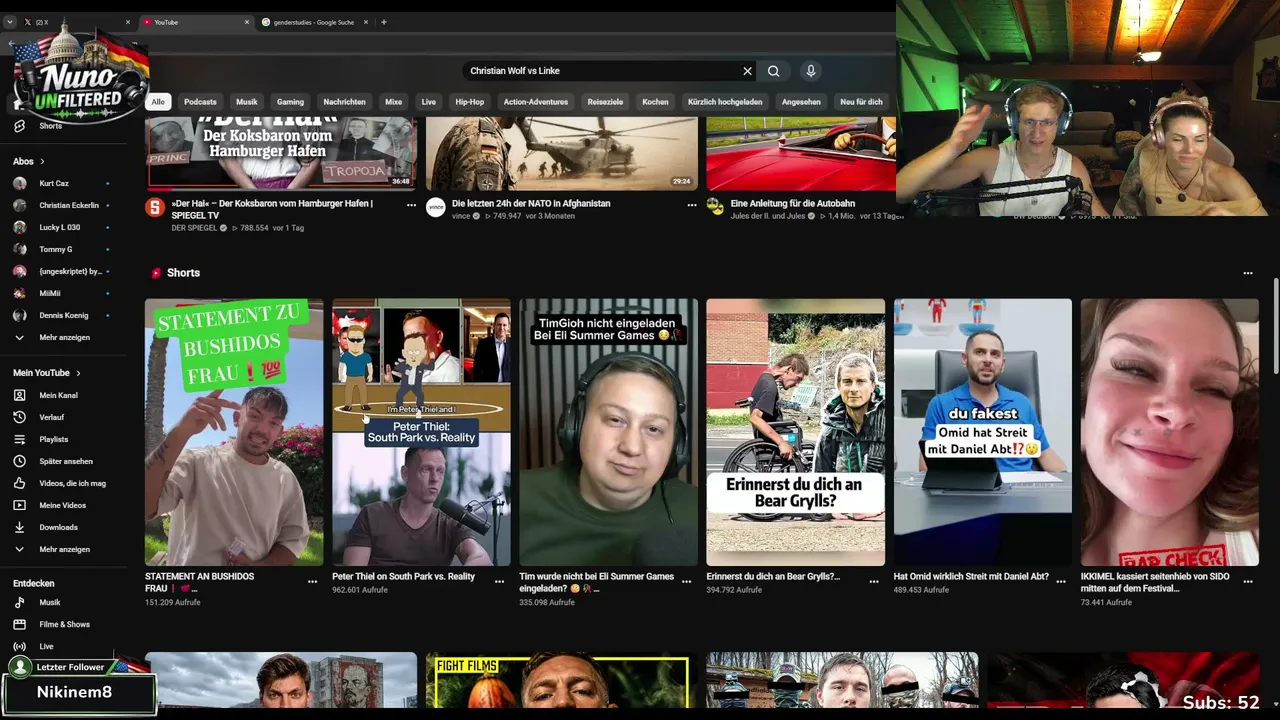Open the DER SPIEGEL channel avatar
Image resolution: width=1280 pixels, height=720 pixels.
tap(155, 207)
